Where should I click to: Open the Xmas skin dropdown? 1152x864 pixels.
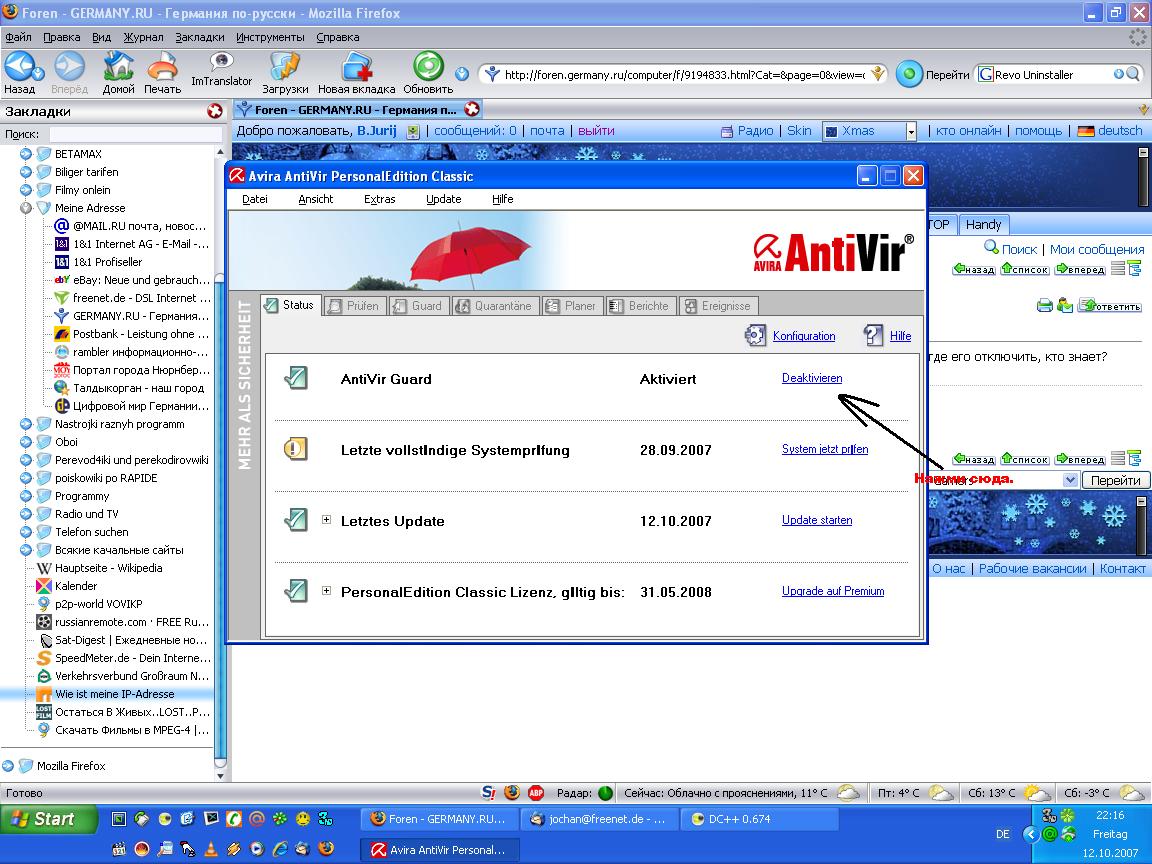(x=910, y=131)
